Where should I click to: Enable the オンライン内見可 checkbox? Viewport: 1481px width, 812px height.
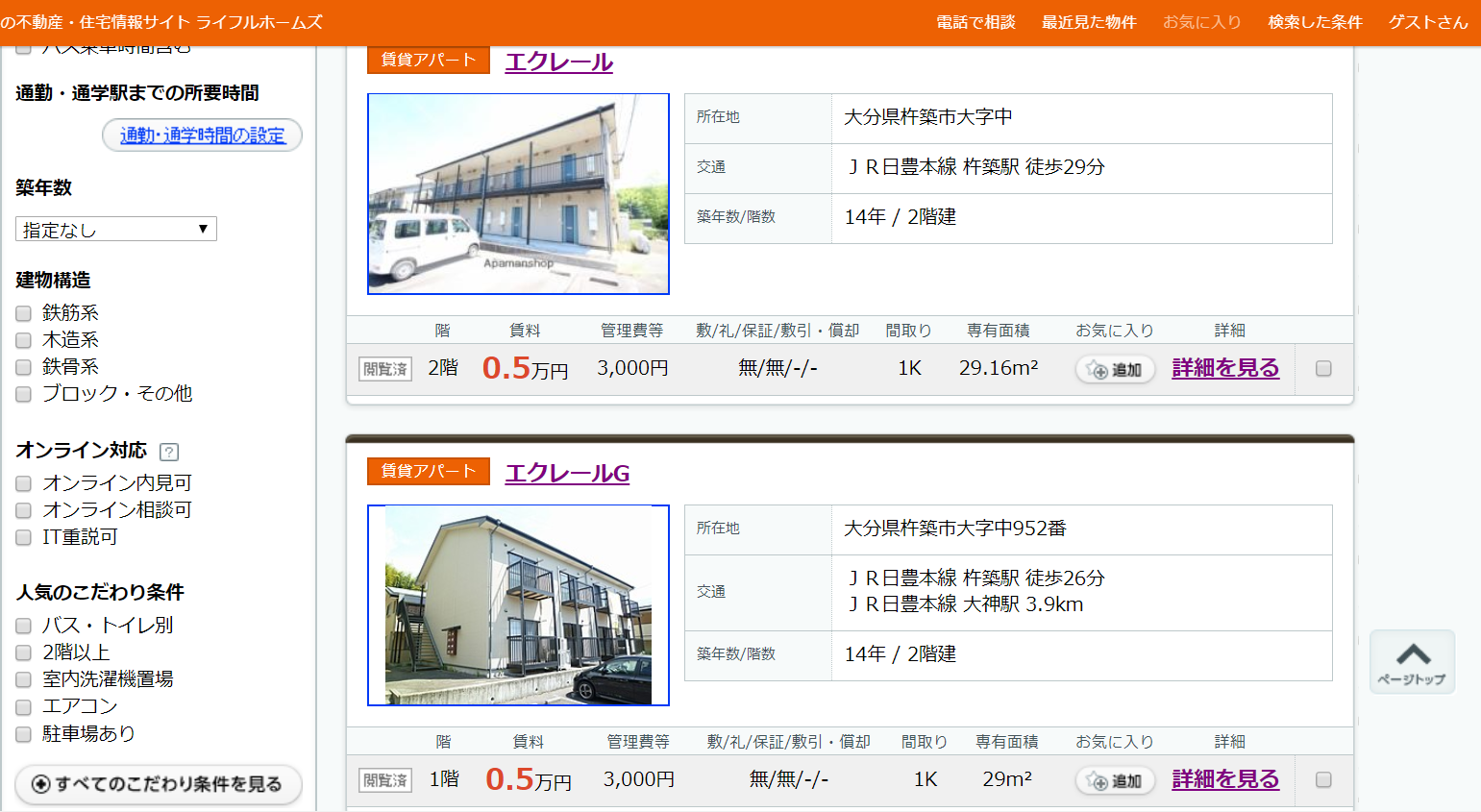tap(24, 483)
